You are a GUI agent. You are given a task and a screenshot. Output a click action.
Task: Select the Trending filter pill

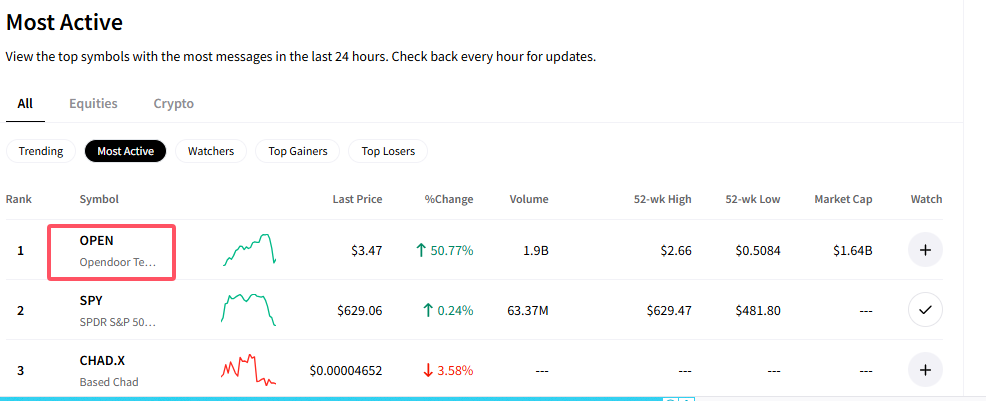[41, 151]
